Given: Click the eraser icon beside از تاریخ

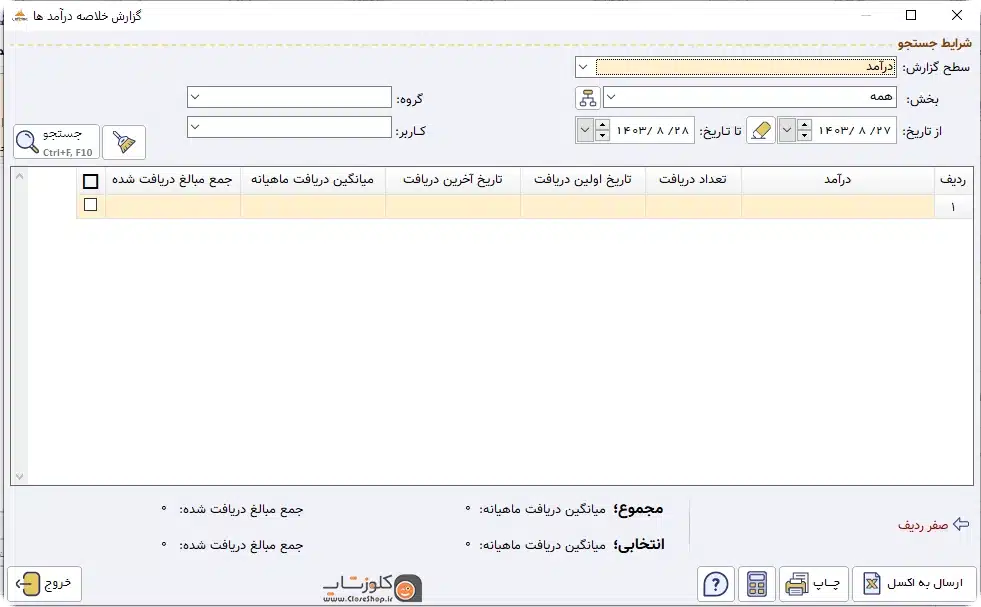Looking at the screenshot, I should tap(761, 130).
